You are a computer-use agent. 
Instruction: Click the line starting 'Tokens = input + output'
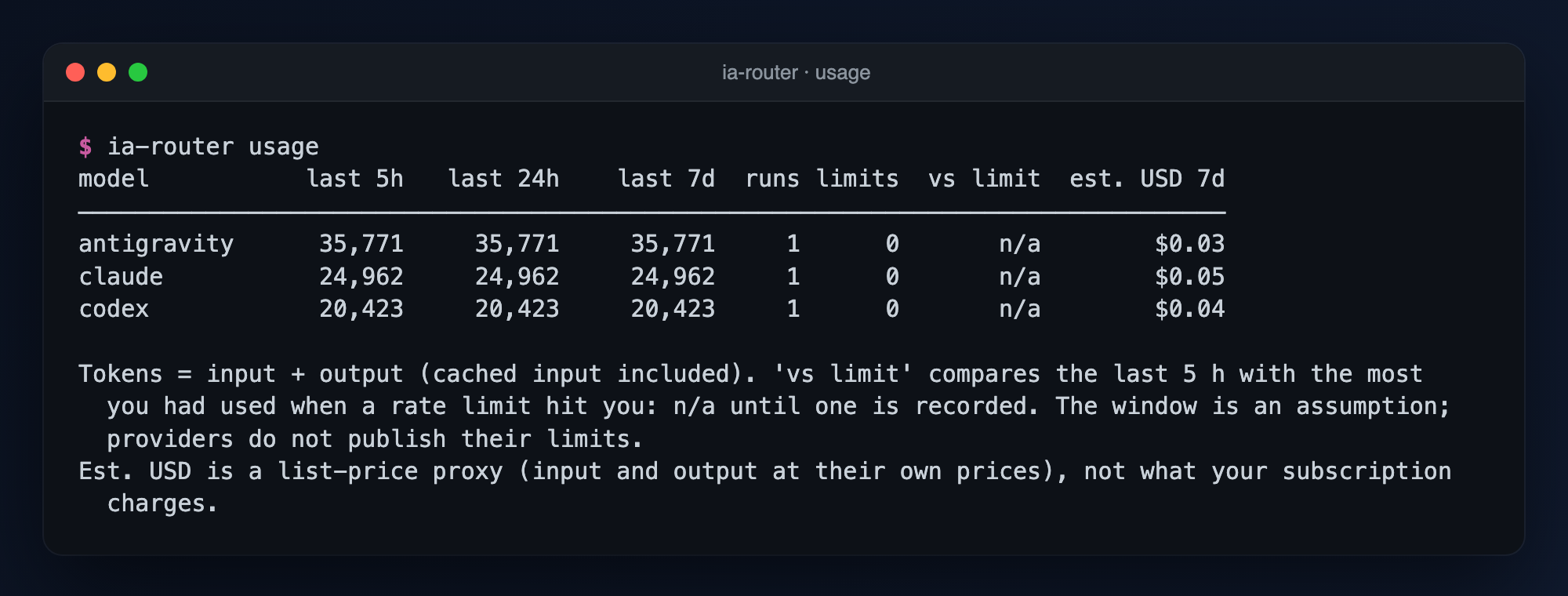point(750,374)
